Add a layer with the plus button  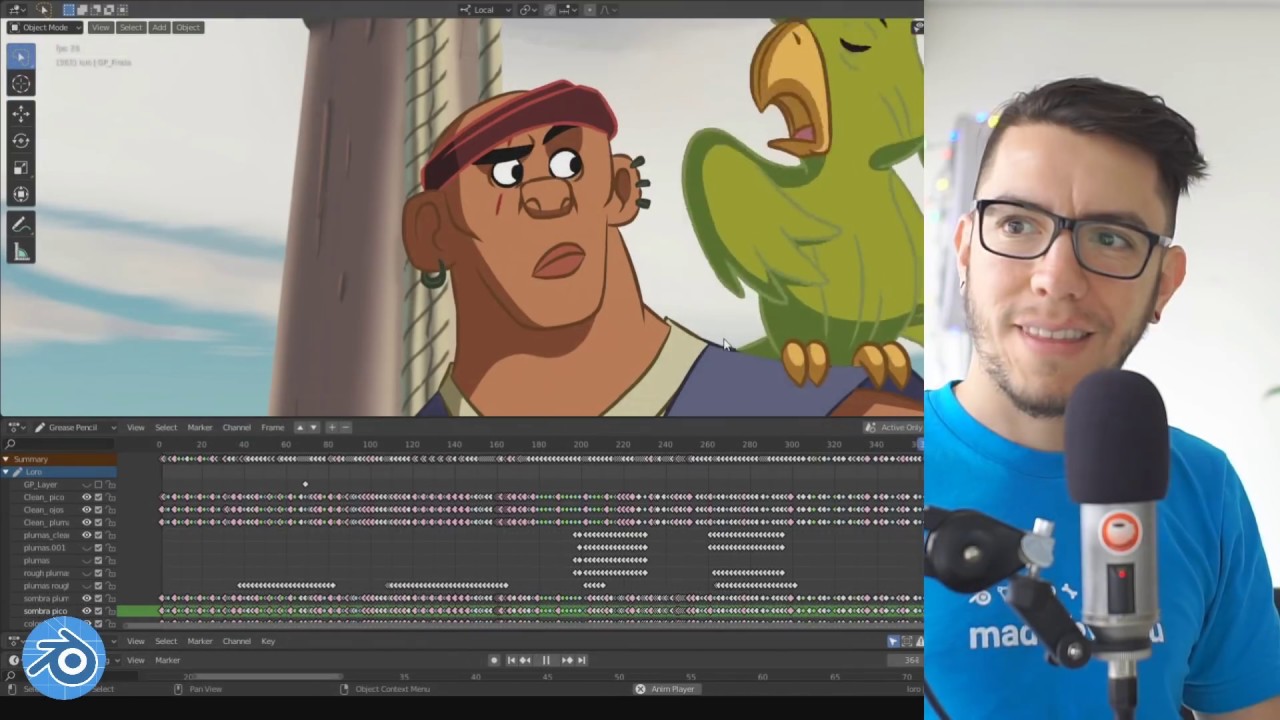coord(332,427)
